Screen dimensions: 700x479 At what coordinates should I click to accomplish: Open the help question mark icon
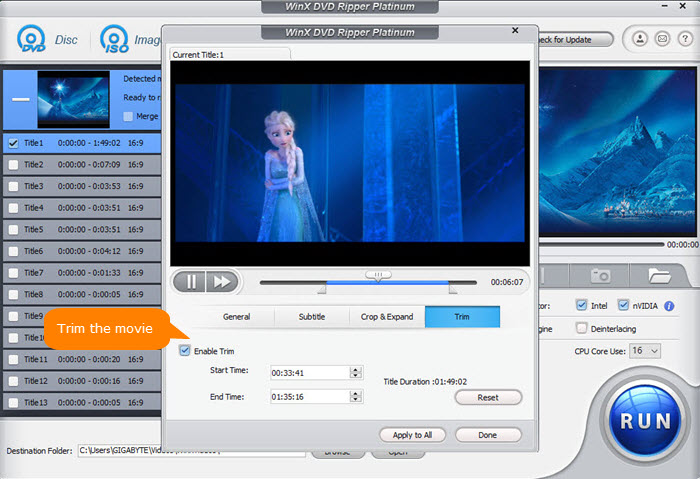point(685,39)
